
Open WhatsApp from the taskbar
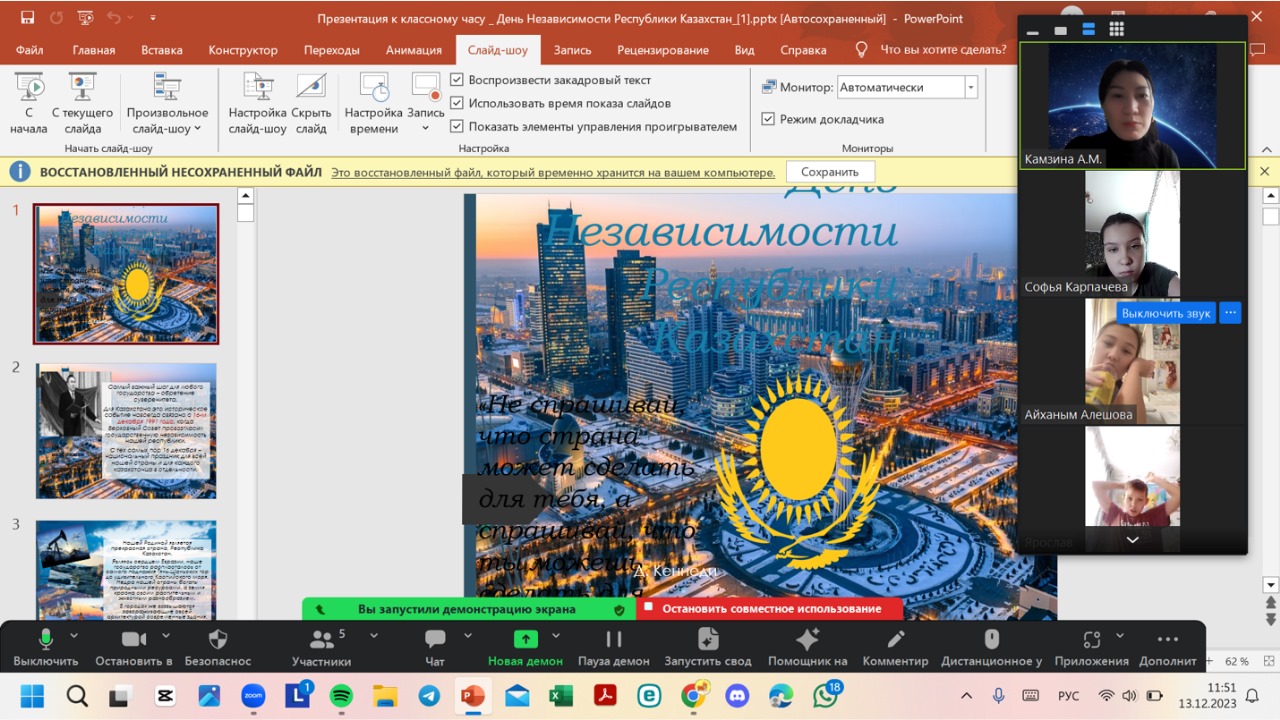825,696
